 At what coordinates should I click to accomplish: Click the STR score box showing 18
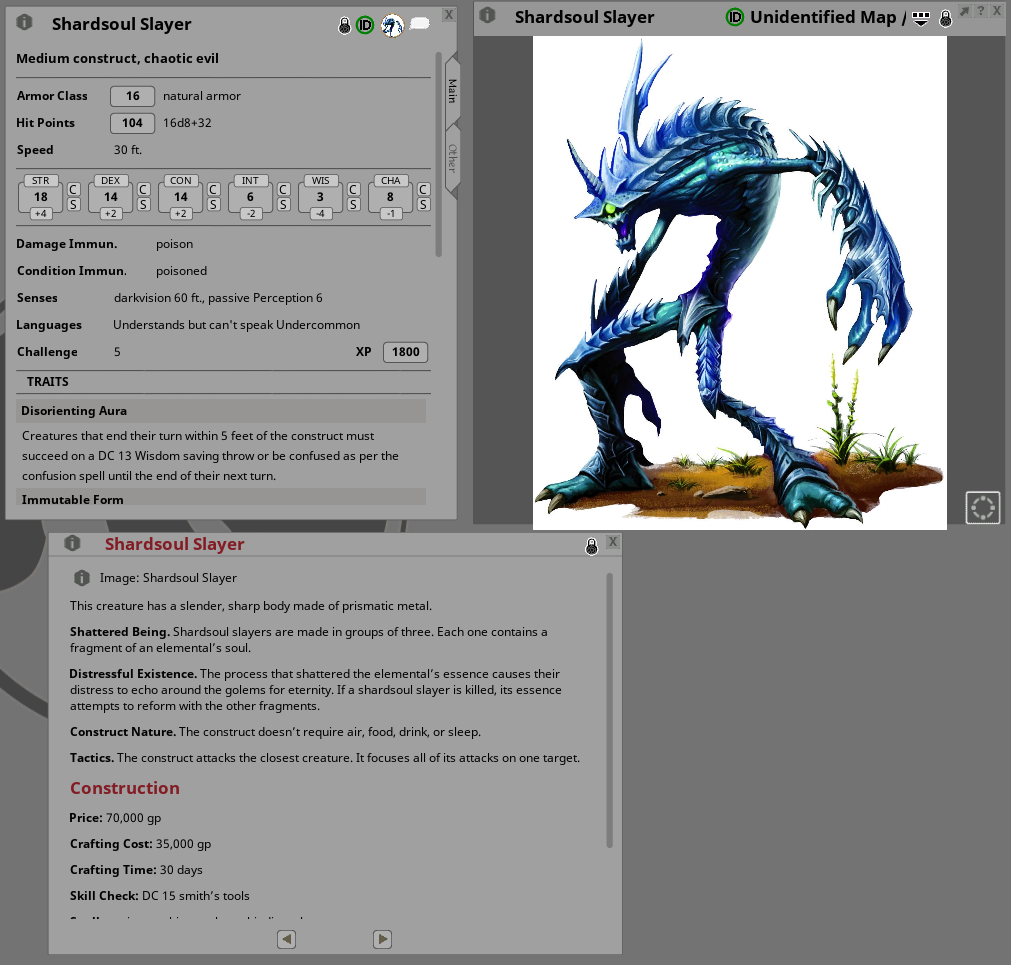point(41,197)
